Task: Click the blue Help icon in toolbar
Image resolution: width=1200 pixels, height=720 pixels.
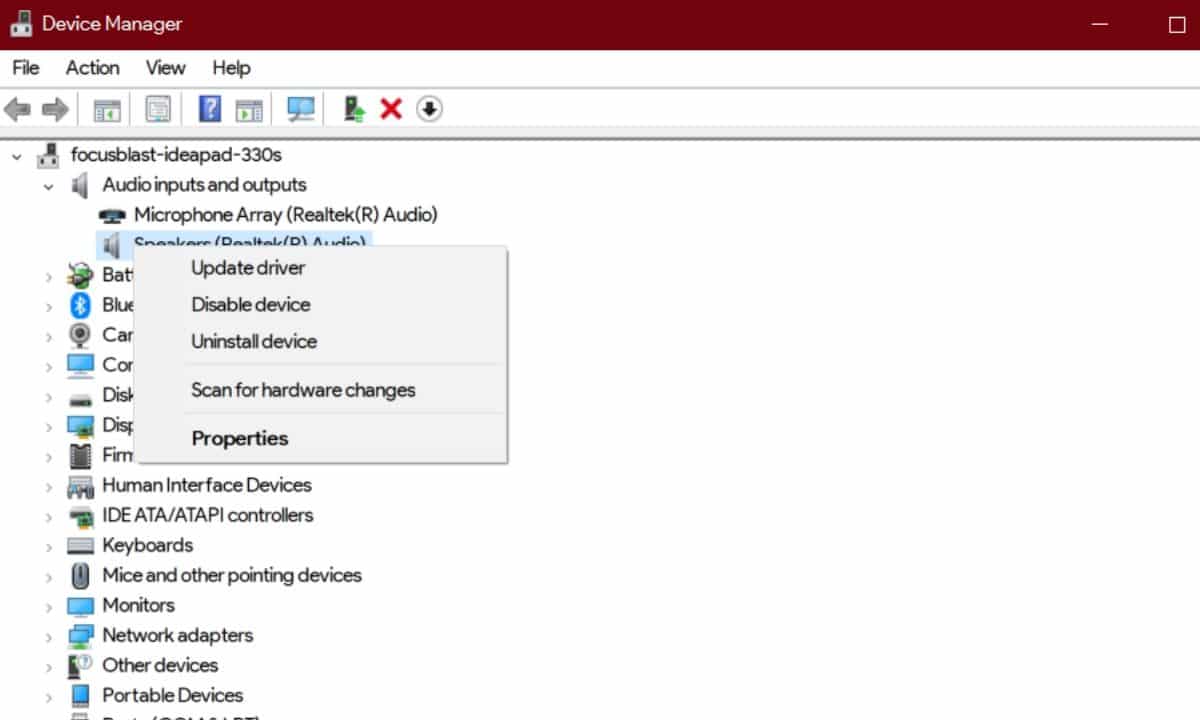Action: [209, 109]
